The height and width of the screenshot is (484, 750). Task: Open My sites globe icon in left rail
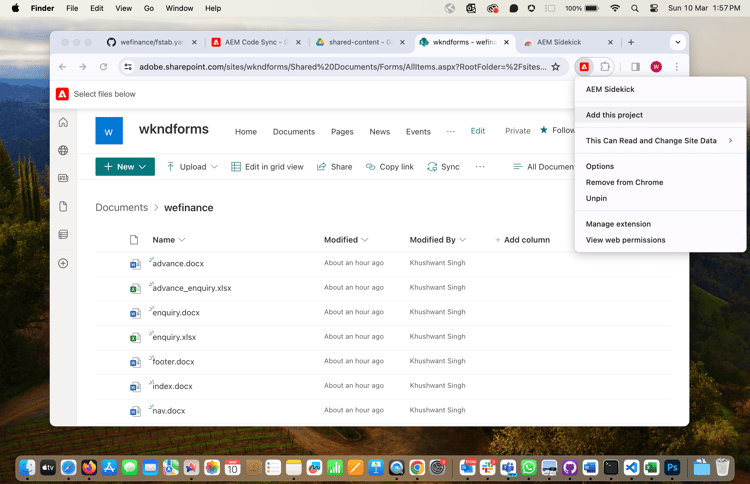(x=63, y=150)
